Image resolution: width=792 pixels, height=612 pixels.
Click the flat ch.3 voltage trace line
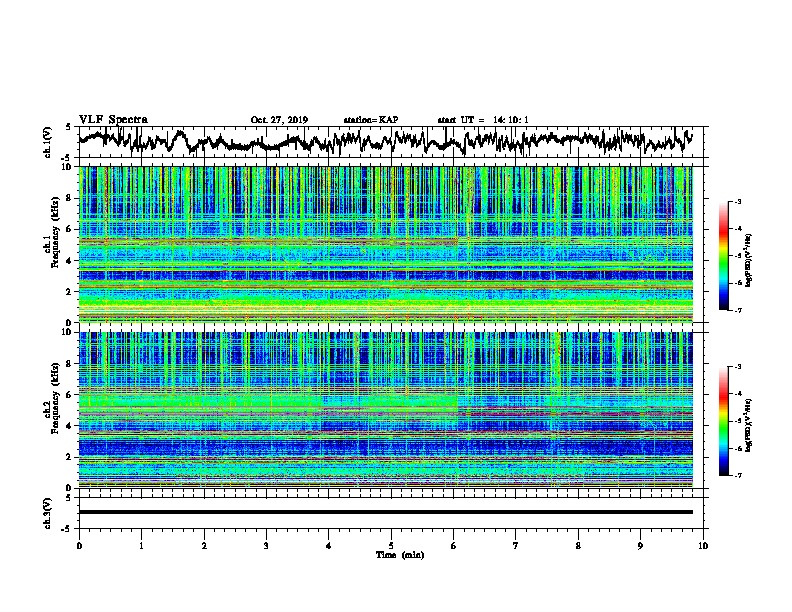[385, 512]
